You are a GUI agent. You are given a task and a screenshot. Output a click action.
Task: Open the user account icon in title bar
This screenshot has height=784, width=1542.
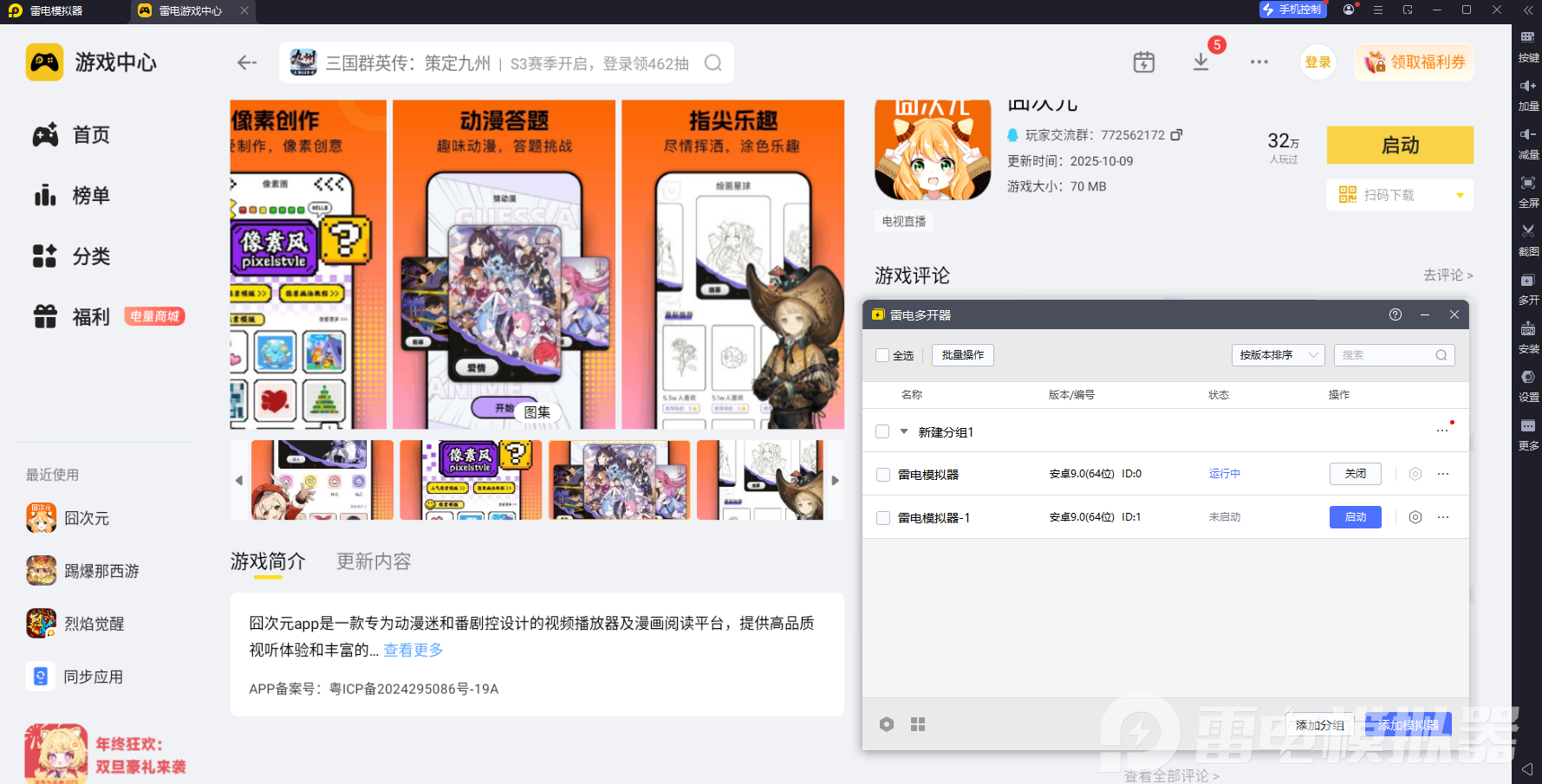coord(1349,10)
